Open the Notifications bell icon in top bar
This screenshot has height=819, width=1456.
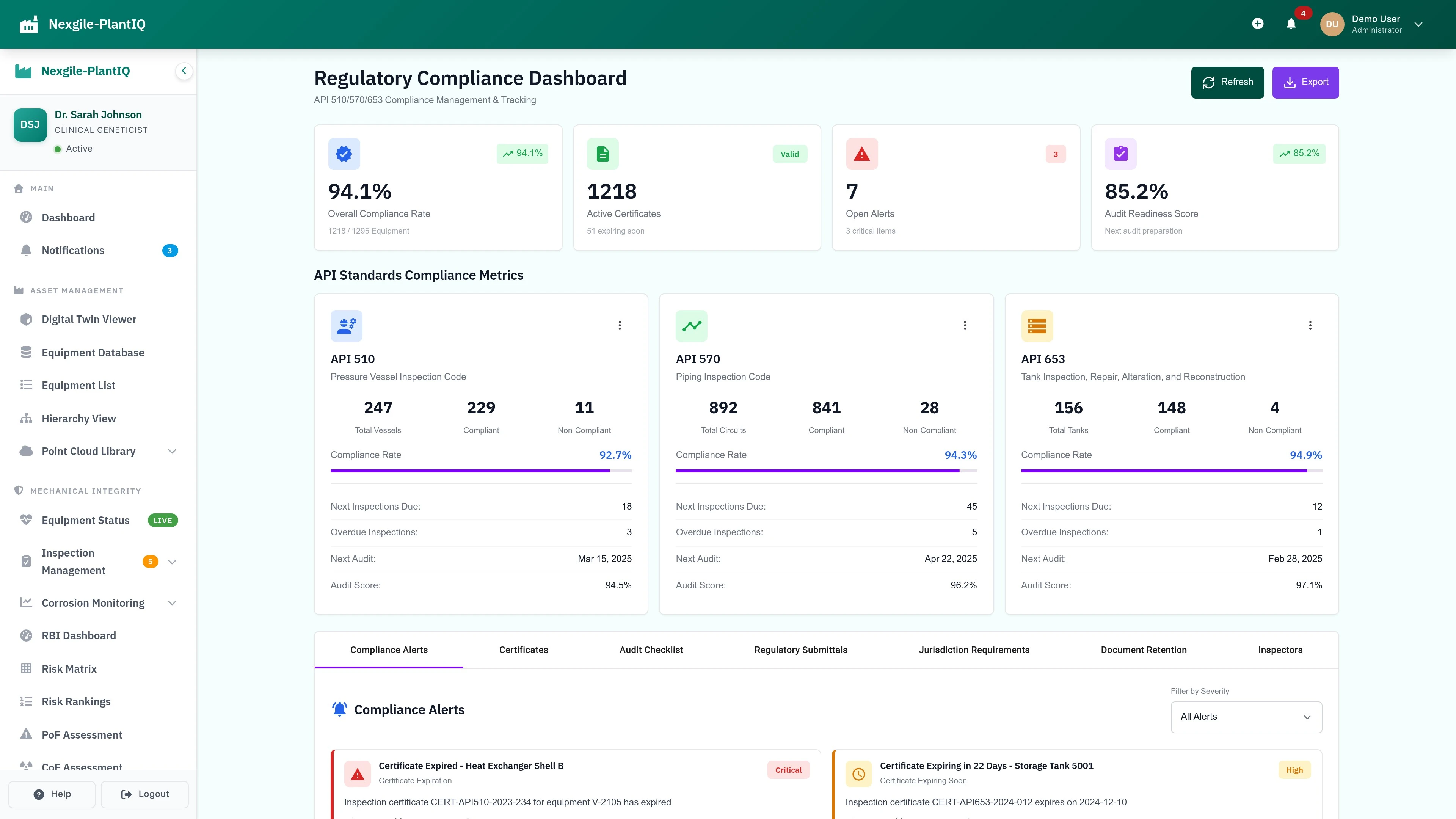1291,24
